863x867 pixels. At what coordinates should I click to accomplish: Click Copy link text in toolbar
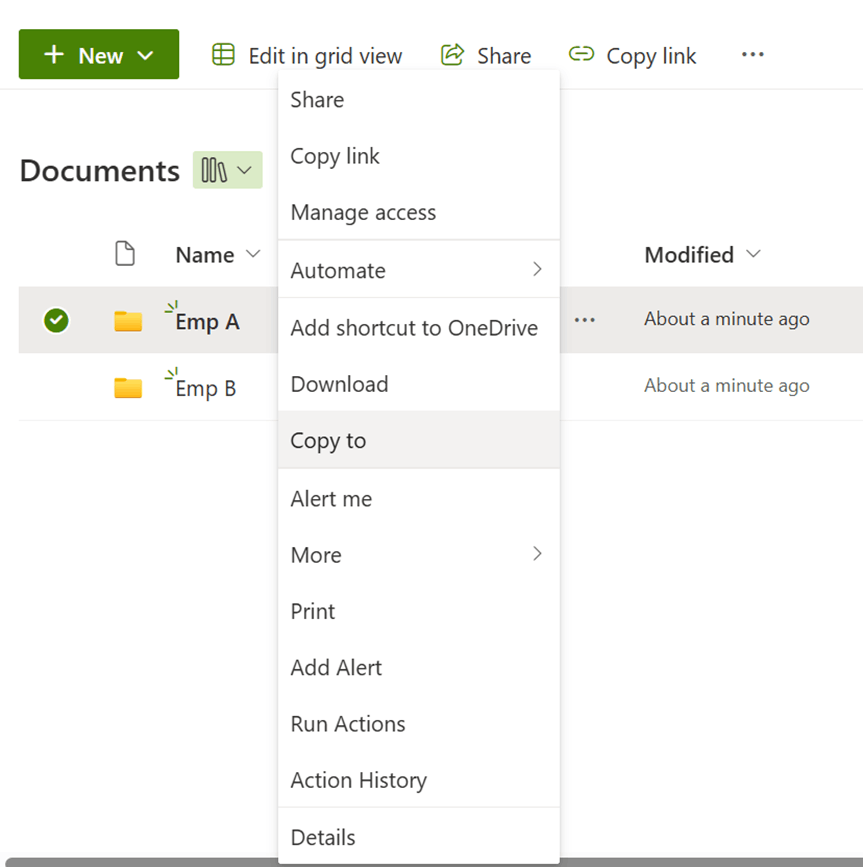[651, 56]
